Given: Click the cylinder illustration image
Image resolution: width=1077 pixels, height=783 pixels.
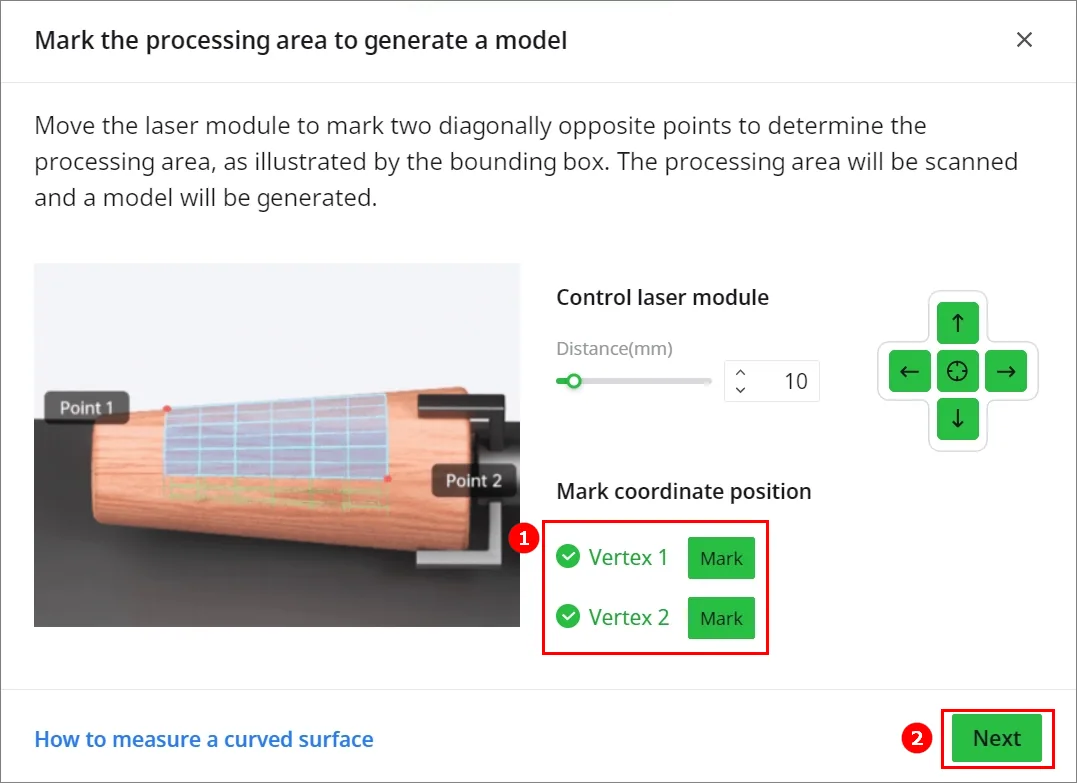Looking at the screenshot, I should 277,445.
